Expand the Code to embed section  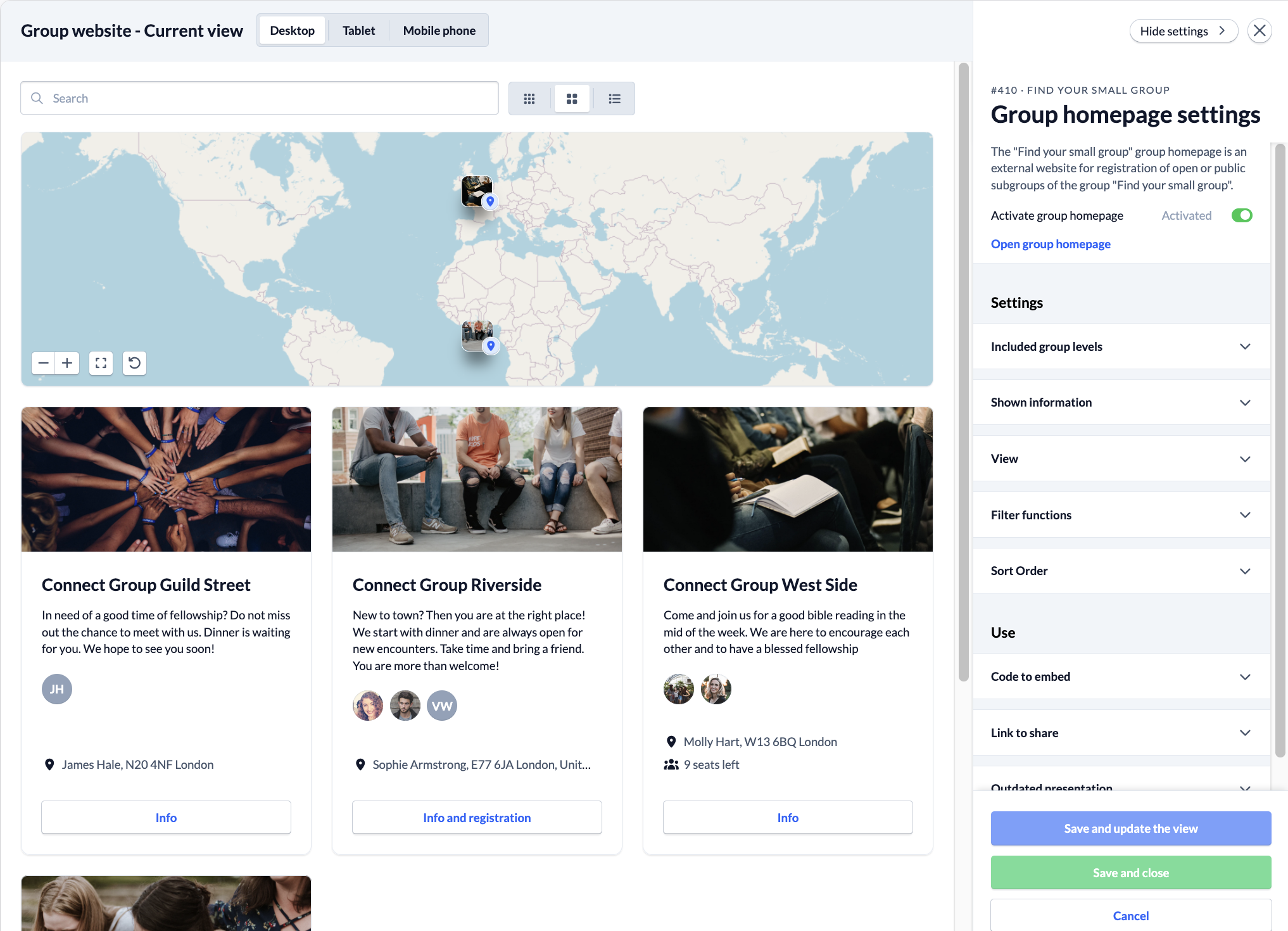[1121, 676]
